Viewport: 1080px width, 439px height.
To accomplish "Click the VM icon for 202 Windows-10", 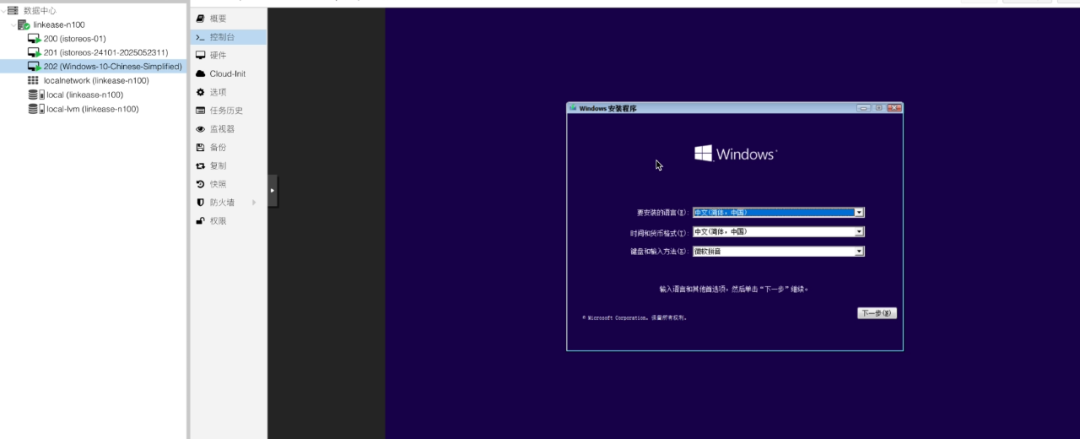I will 34,66.
